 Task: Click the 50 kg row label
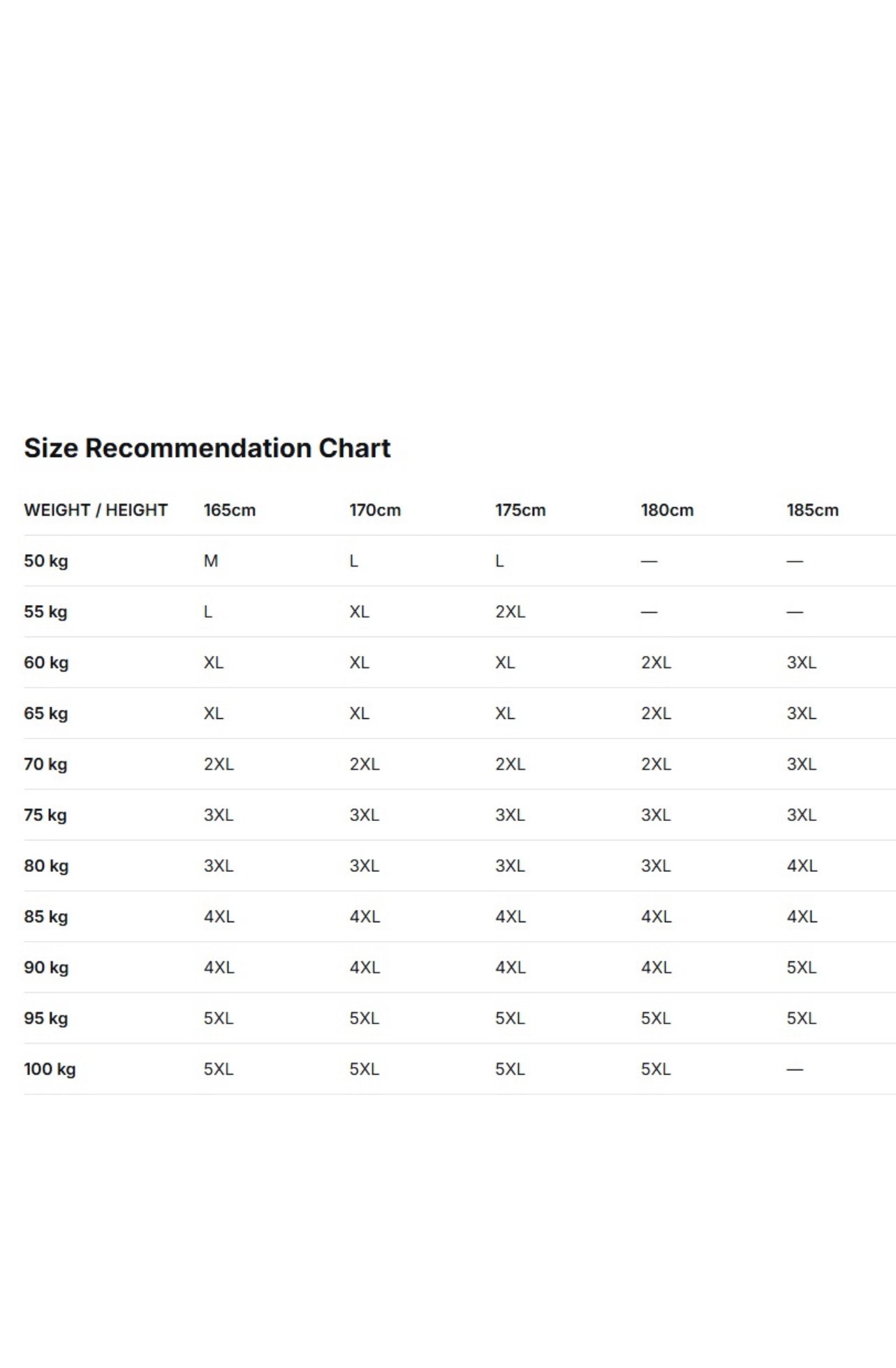tap(46, 561)
